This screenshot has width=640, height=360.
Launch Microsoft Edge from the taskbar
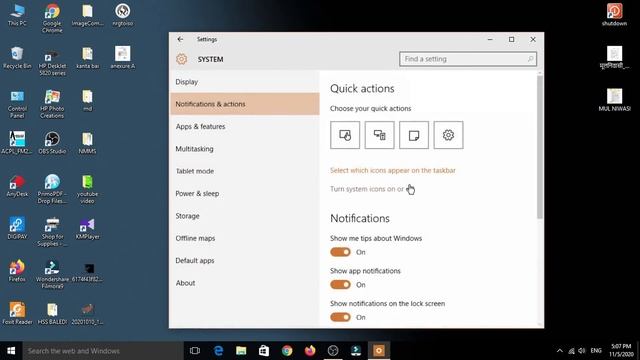218,351
